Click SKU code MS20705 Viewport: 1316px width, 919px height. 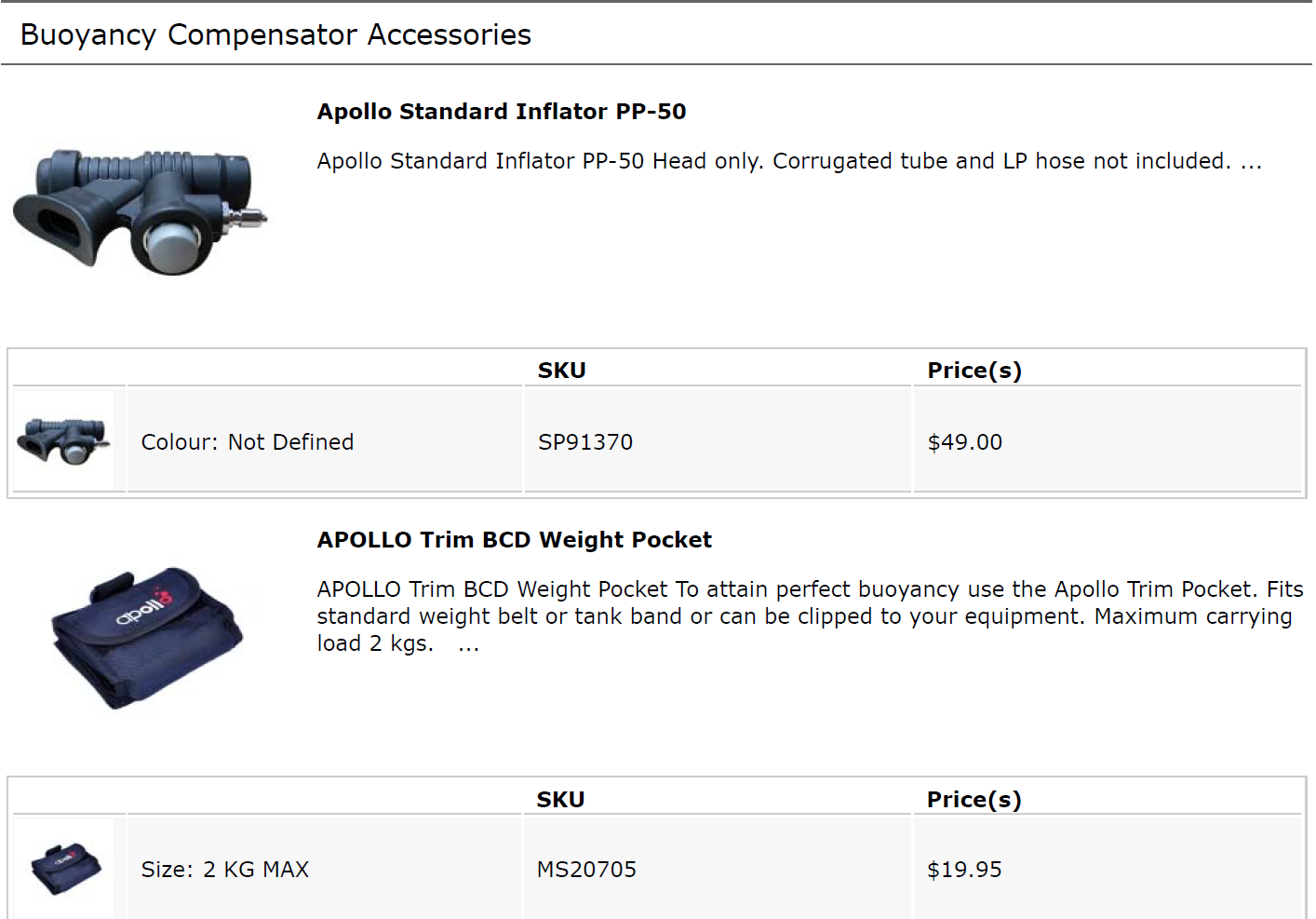(586, 870)
